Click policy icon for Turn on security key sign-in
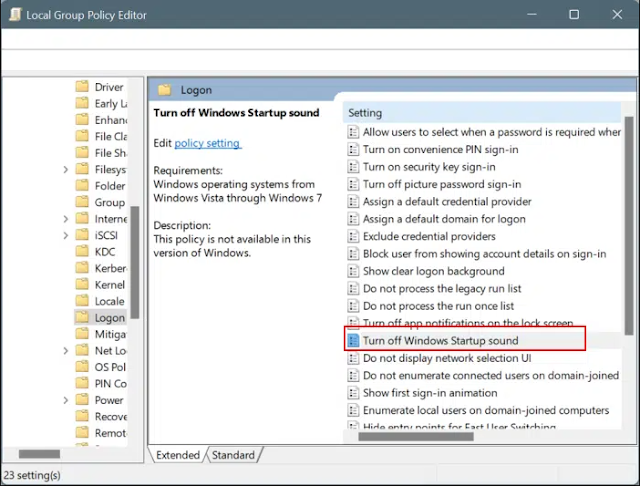Viewport: 640px width, 486px height. click(x=353, y=167)
